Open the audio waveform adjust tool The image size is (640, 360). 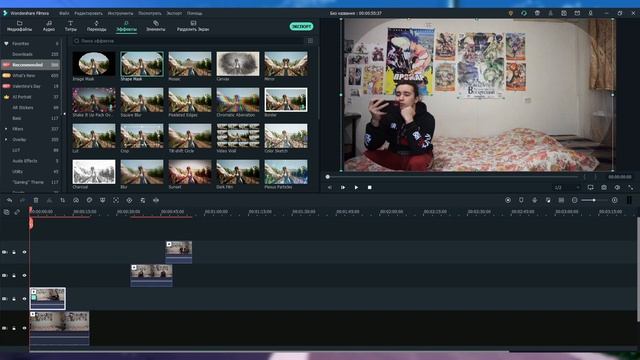coord(156,200)
